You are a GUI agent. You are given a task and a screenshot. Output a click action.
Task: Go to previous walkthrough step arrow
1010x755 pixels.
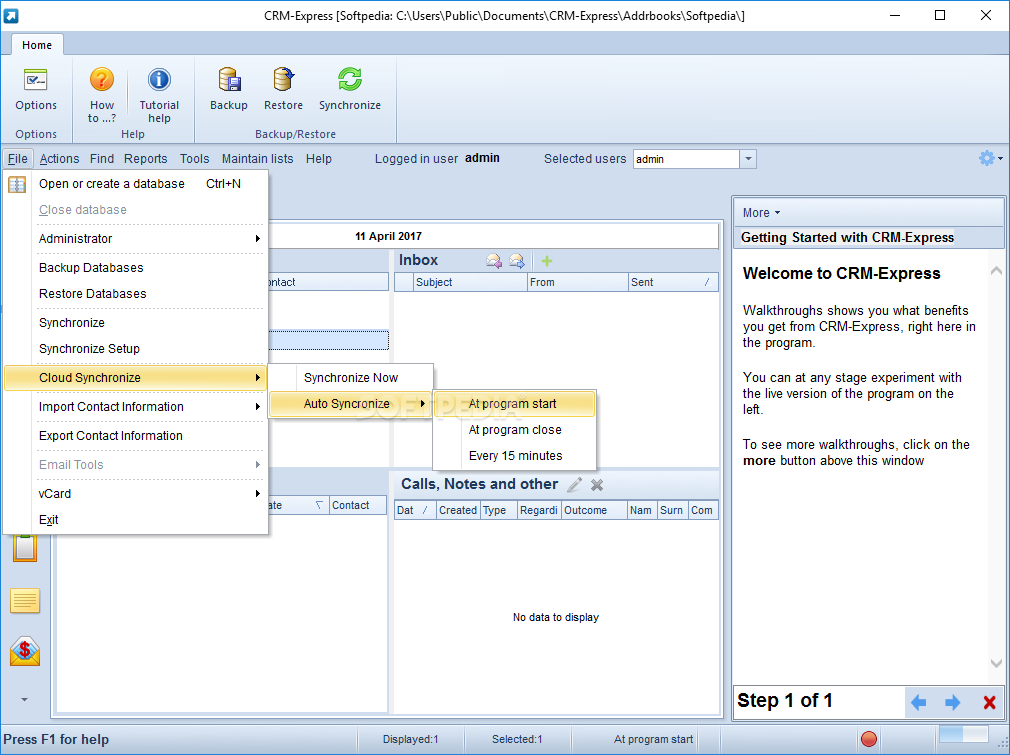919,702
